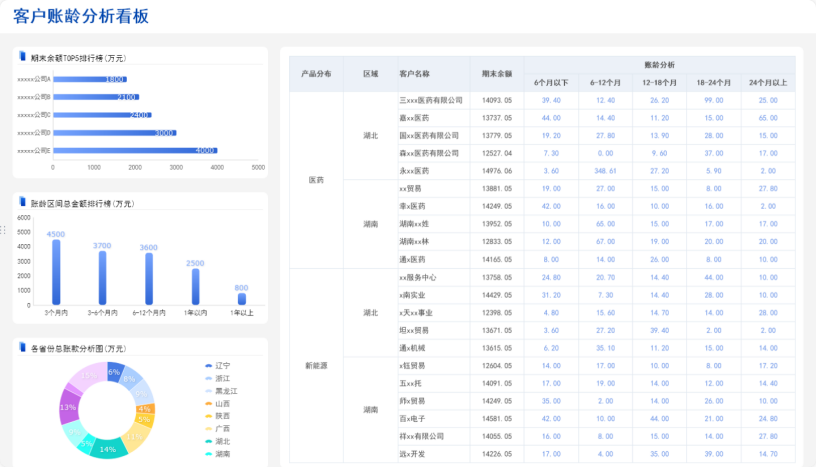
Task: Click the 区域 column header
Action: (370, 74)
